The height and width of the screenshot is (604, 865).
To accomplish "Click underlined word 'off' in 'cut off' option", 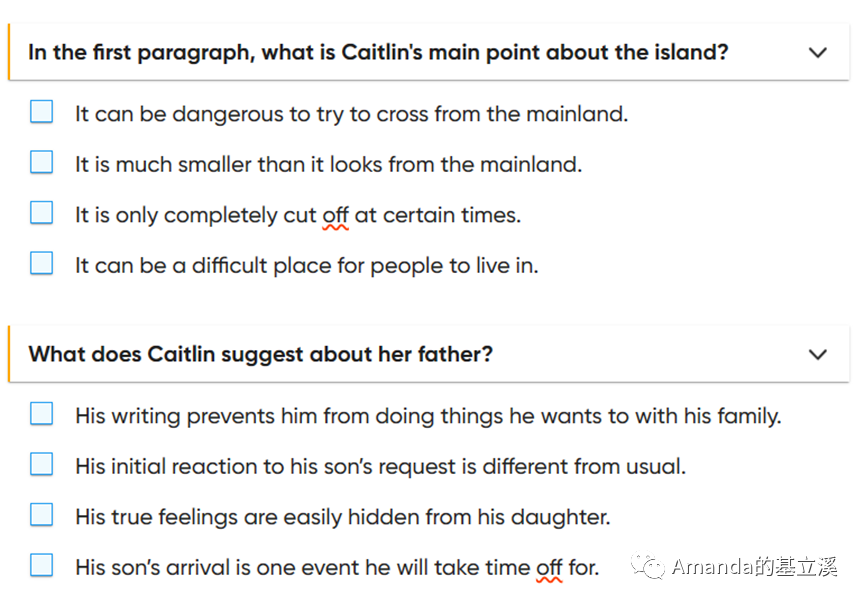I will click(335, 215).
